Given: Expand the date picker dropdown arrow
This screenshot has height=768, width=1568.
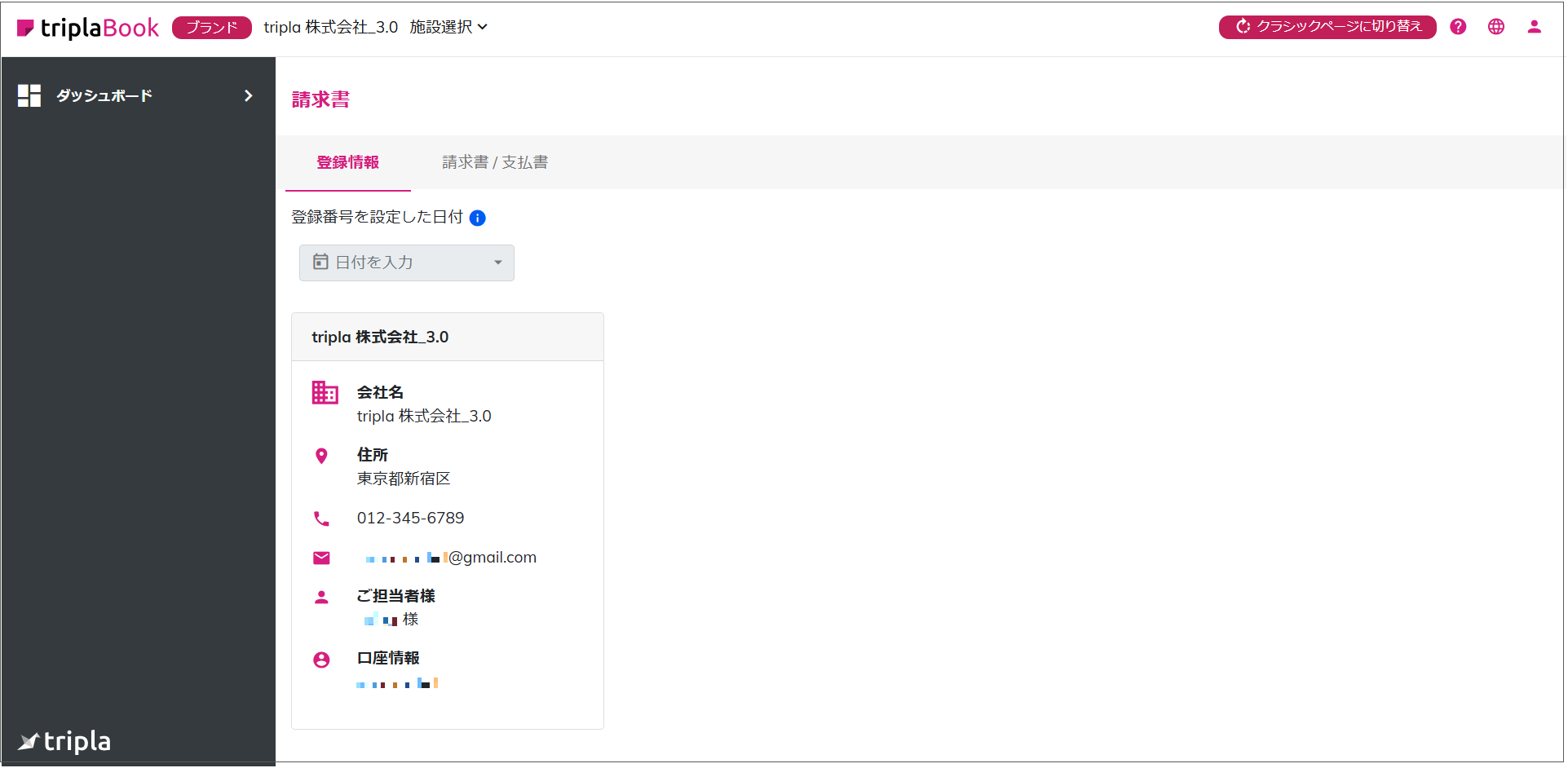Looking at the screenshot, I should tap(498, 263).
